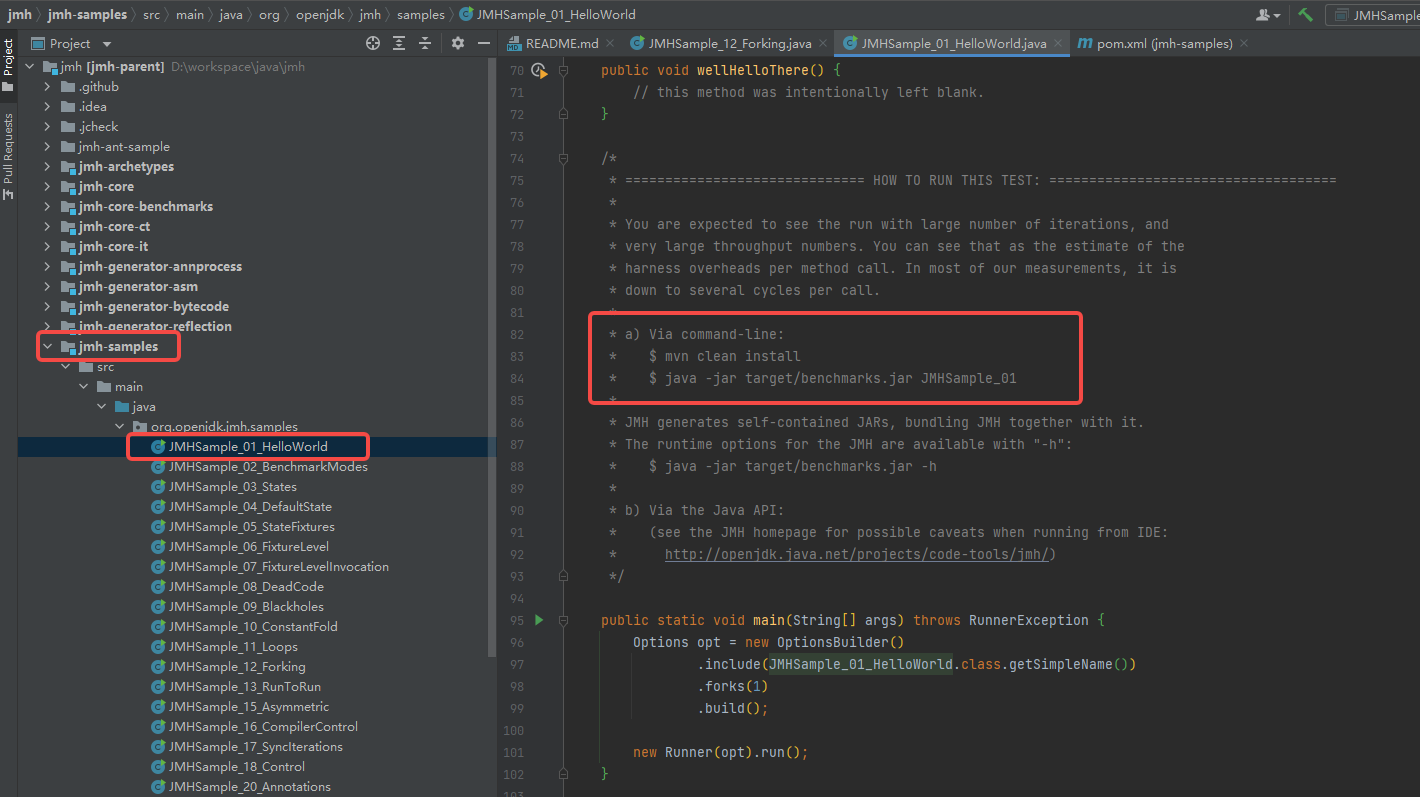1420x797 pixels.
Task: Hide the Project tool window with minus icon
Action: coord(484,43)
